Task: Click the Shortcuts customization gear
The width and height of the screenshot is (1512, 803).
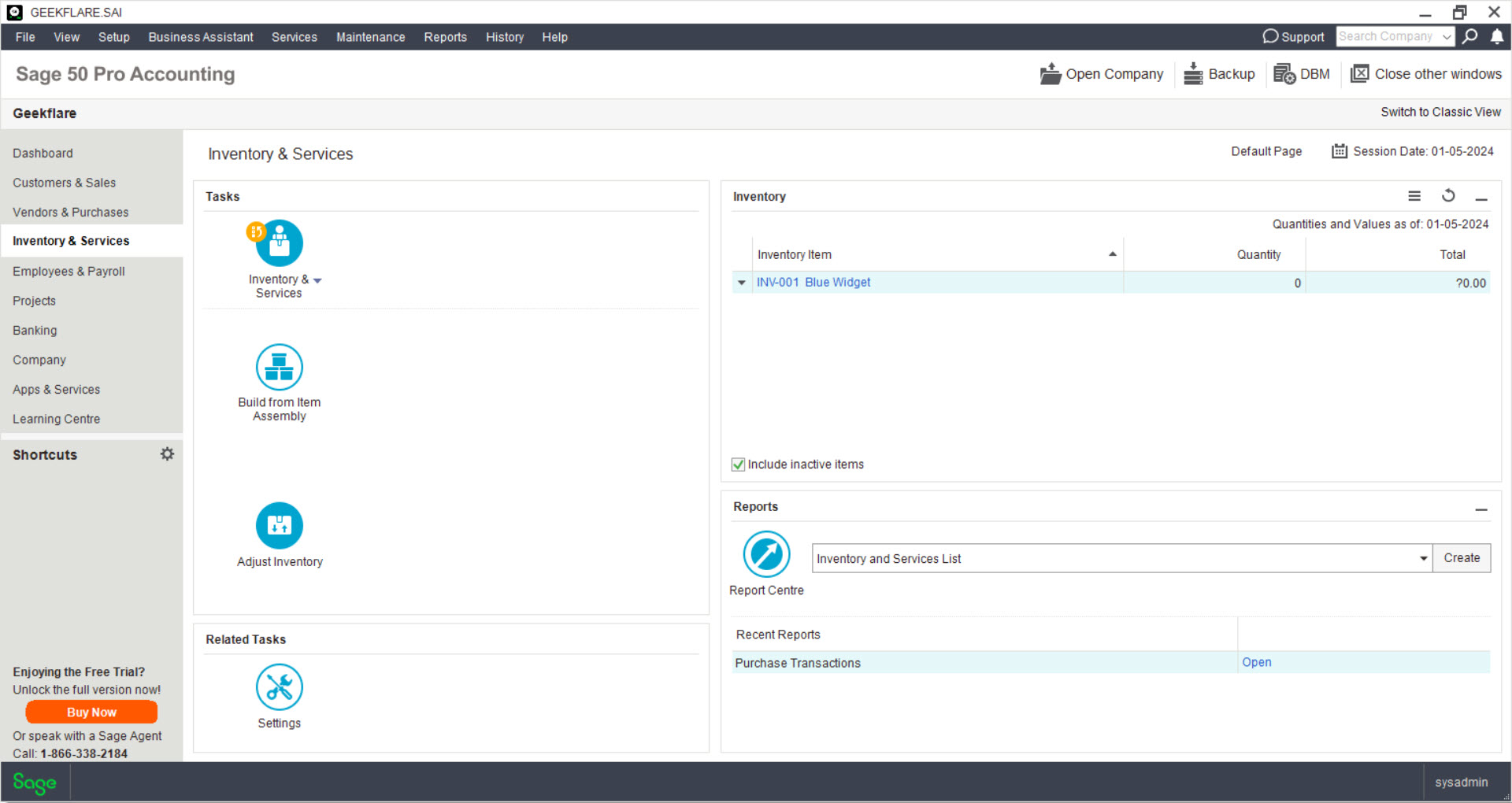Action: (166, 453)
